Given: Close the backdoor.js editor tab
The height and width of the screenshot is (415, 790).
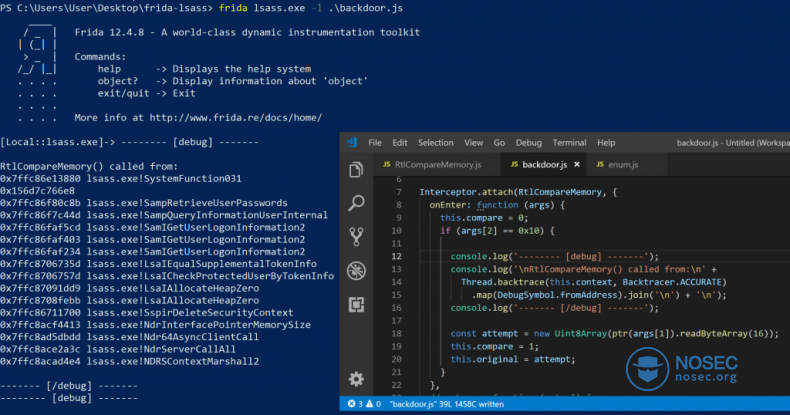Looking at the screenshot, I should tap(577, 164).
